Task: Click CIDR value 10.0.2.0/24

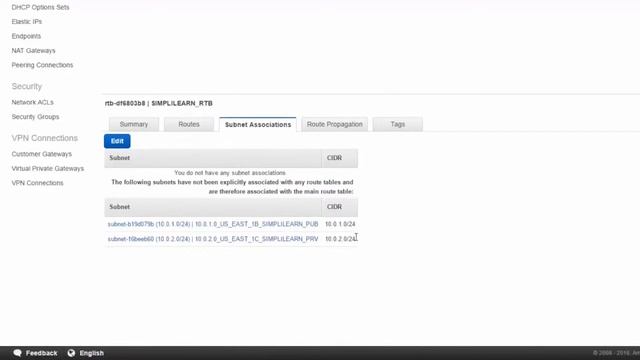Action: [340, 239]
